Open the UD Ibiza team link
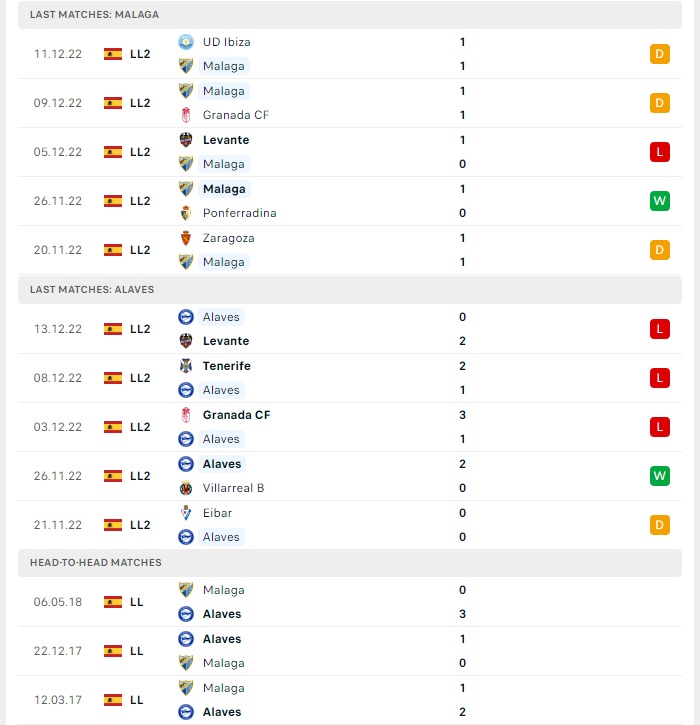Viewport: 700px width, 725px height. 227,42
